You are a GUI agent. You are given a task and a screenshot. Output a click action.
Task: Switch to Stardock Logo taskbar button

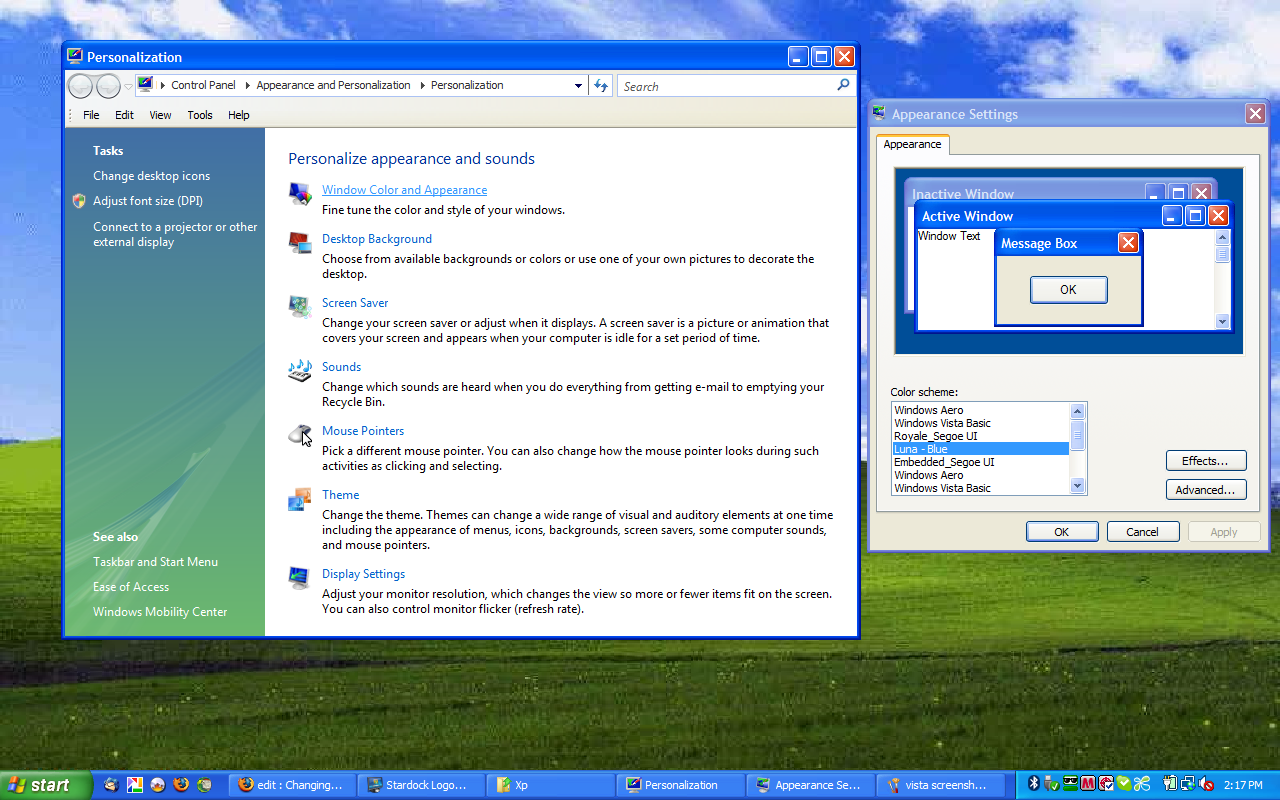tap(421, 785)
